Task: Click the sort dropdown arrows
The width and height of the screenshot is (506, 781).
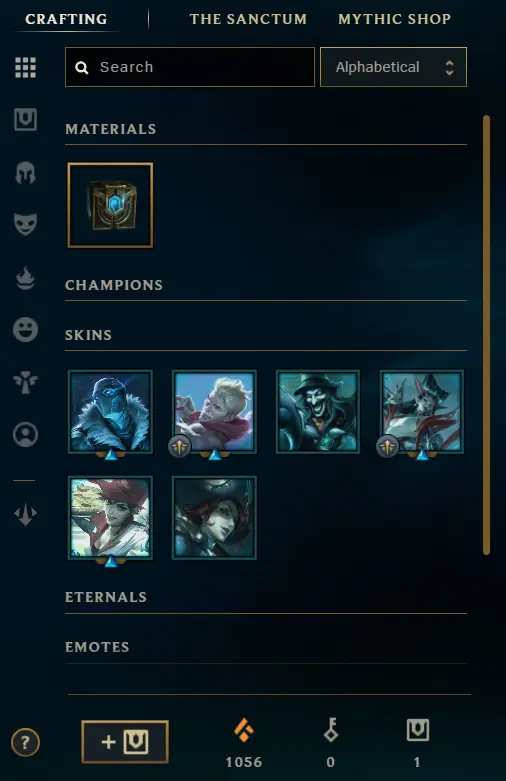Action: (x=449, y=67)
